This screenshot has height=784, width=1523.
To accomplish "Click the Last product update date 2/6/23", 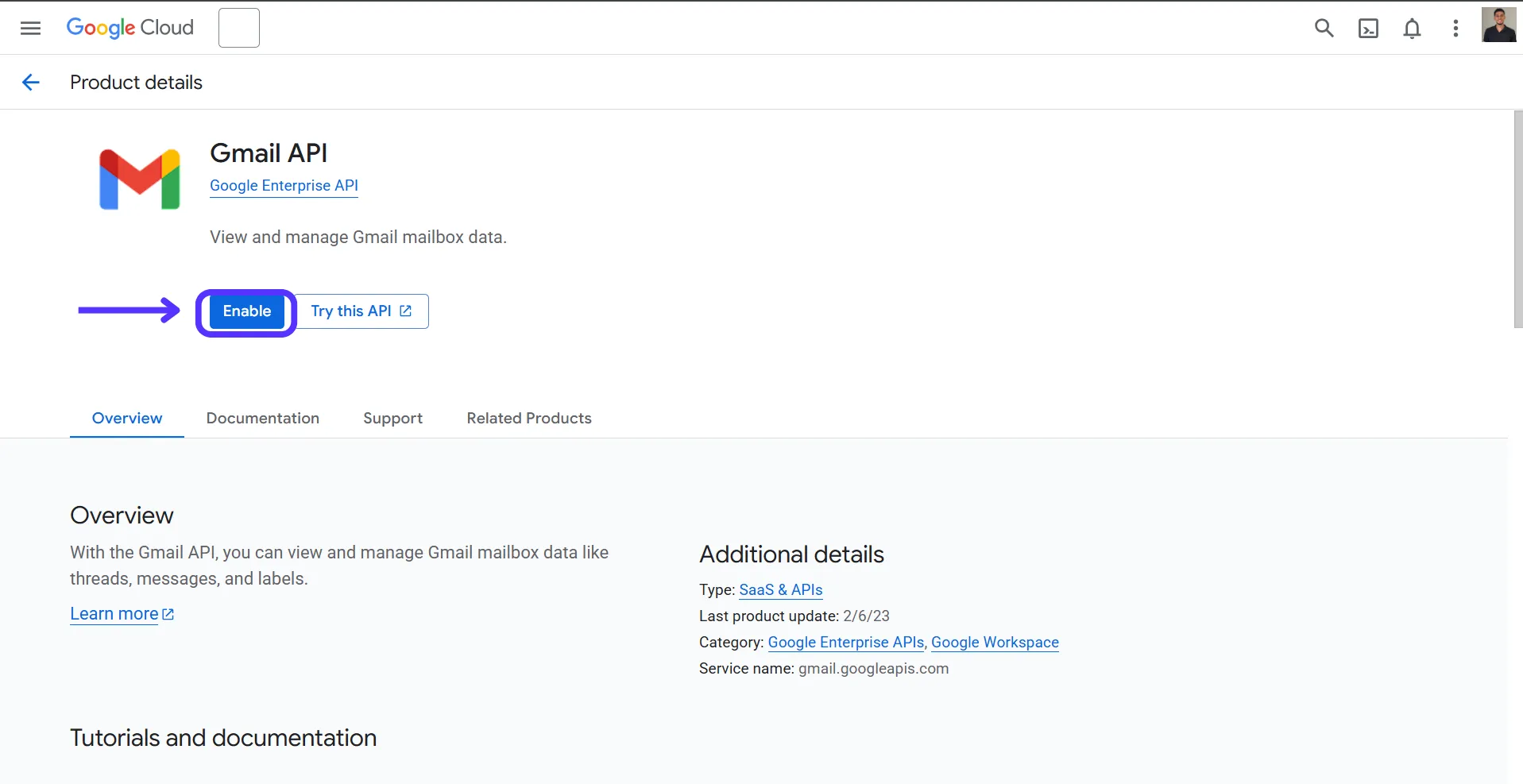I will click(x=866, y=616).
